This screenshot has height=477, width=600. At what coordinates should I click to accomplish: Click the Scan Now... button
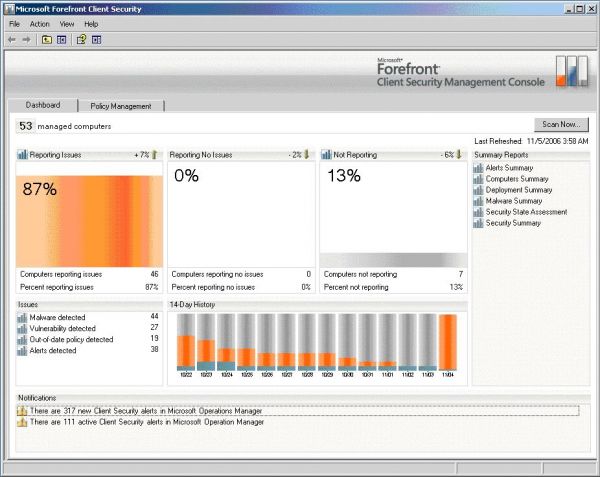point(561,124)
